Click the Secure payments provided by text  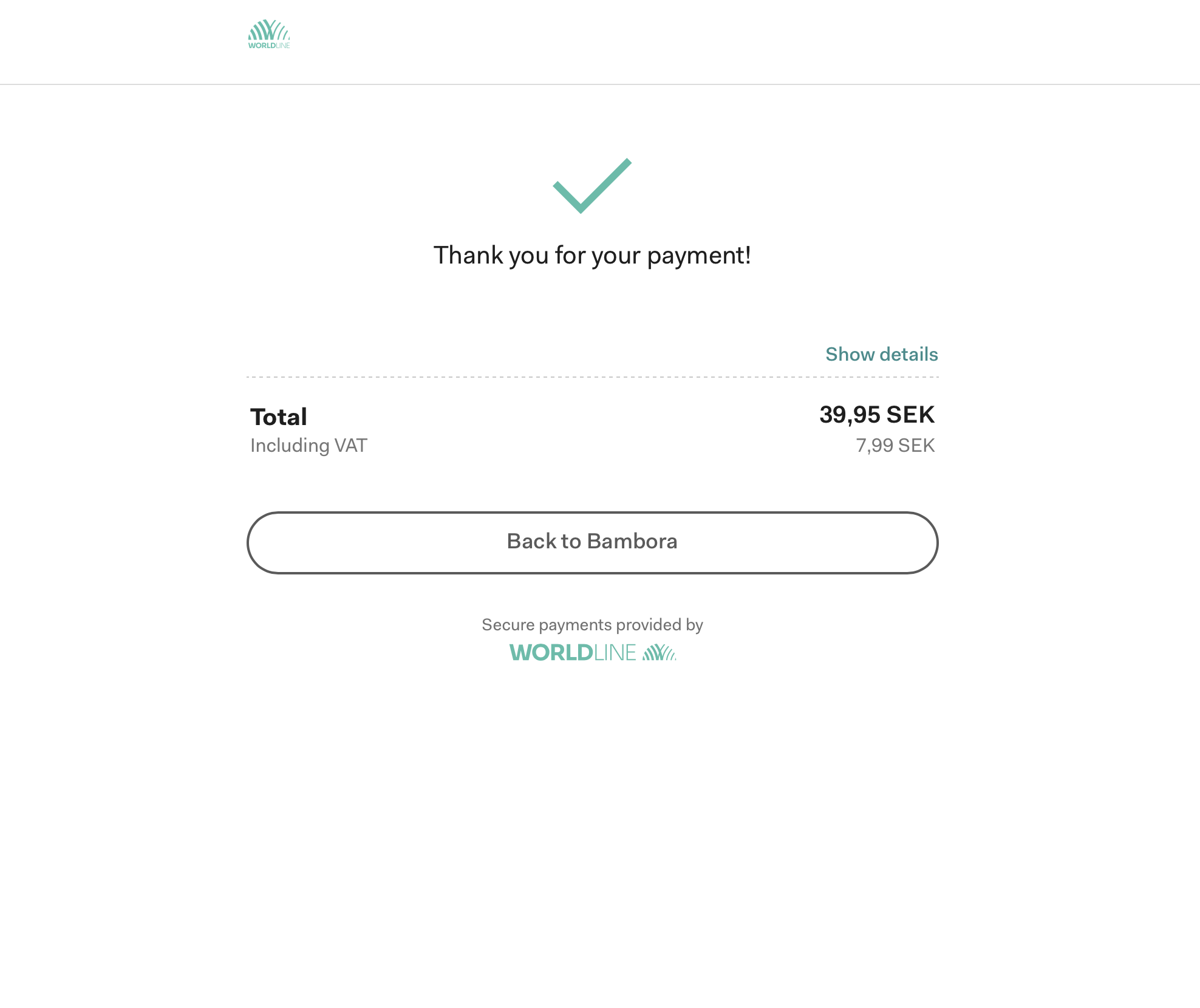592,625
